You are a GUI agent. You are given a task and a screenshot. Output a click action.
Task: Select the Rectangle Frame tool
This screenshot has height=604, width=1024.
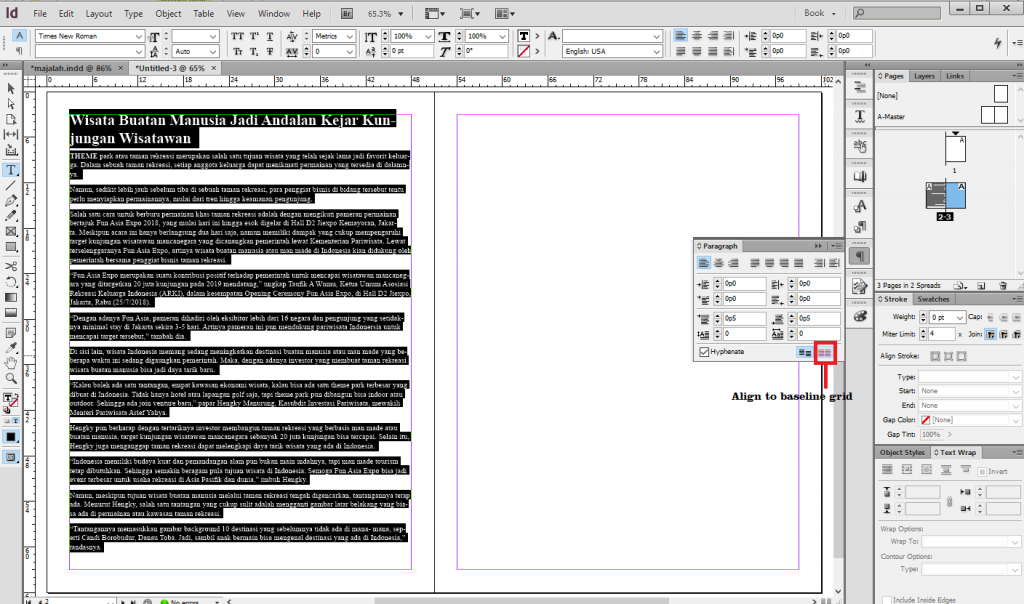11,232
